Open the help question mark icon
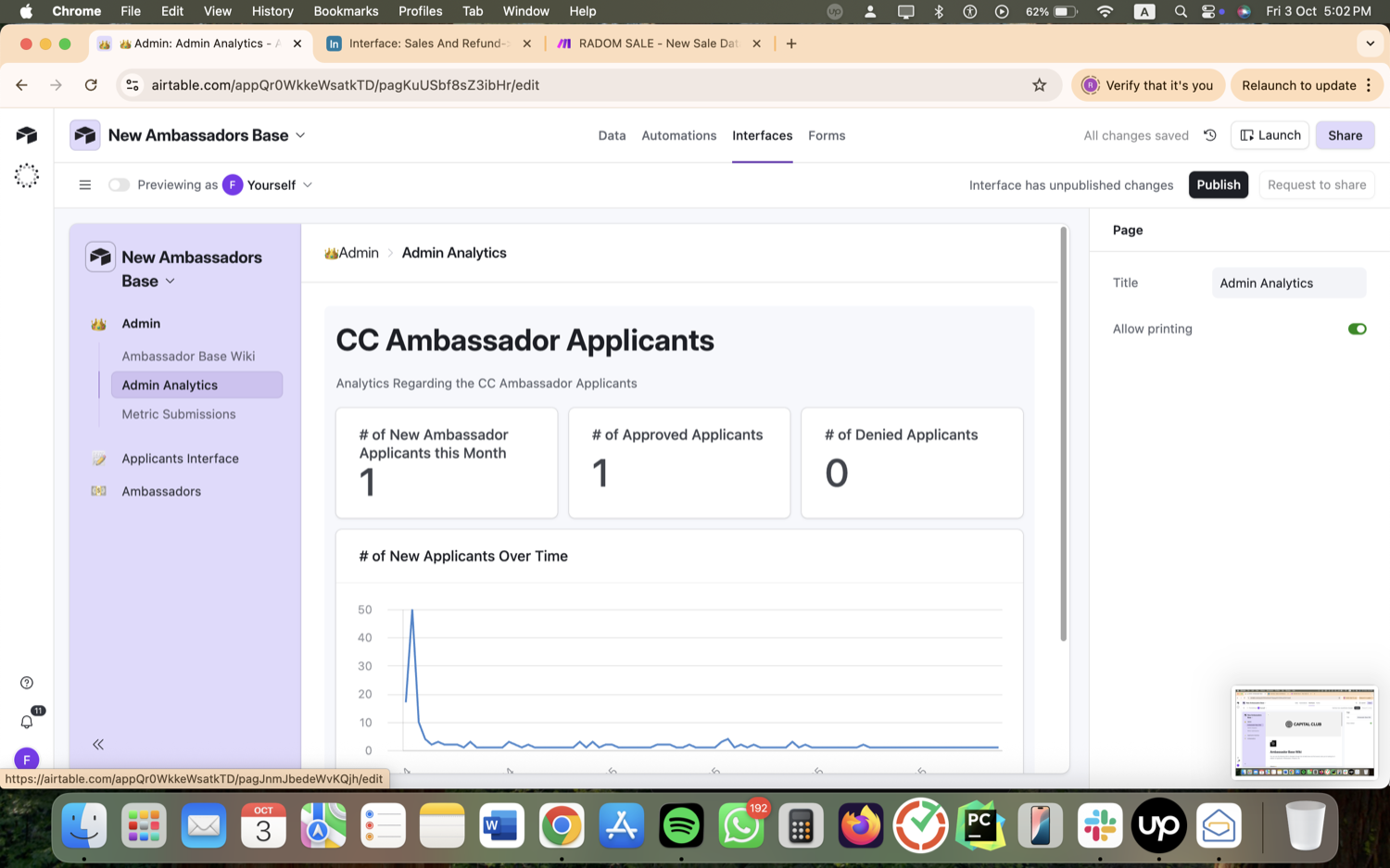 point(27,683)
